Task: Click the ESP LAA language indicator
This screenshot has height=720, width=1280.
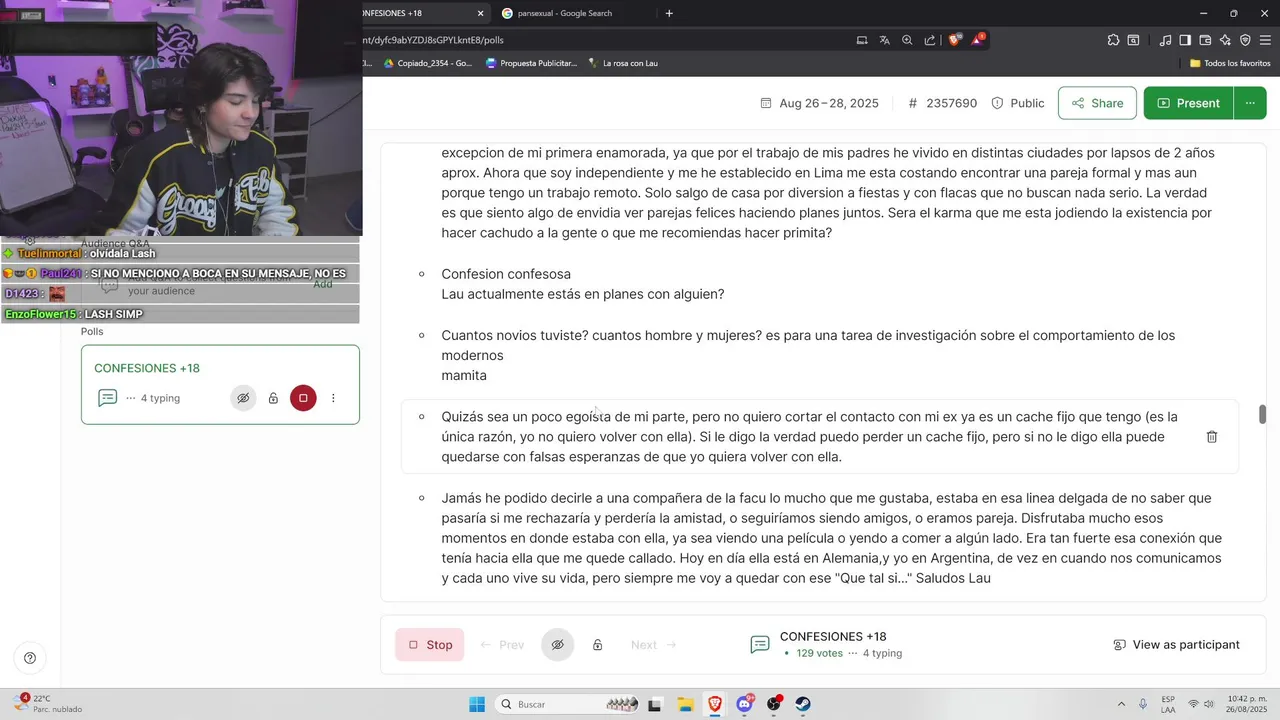Action: pos(1168,704)
